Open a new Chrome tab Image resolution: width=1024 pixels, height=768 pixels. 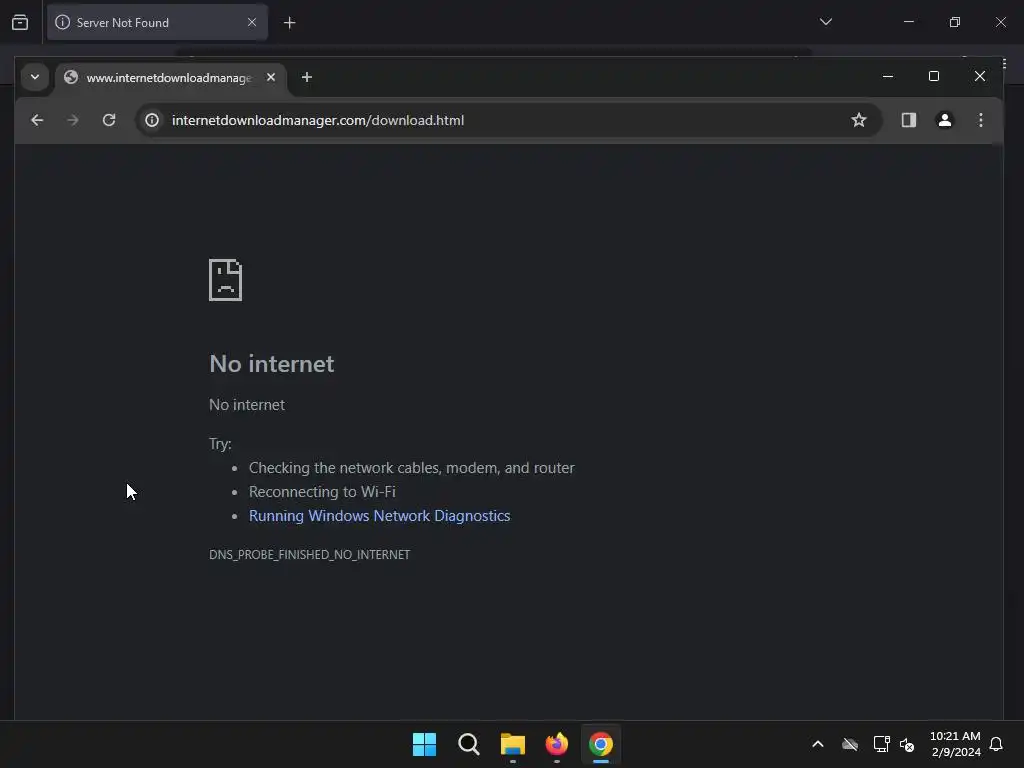306,77
